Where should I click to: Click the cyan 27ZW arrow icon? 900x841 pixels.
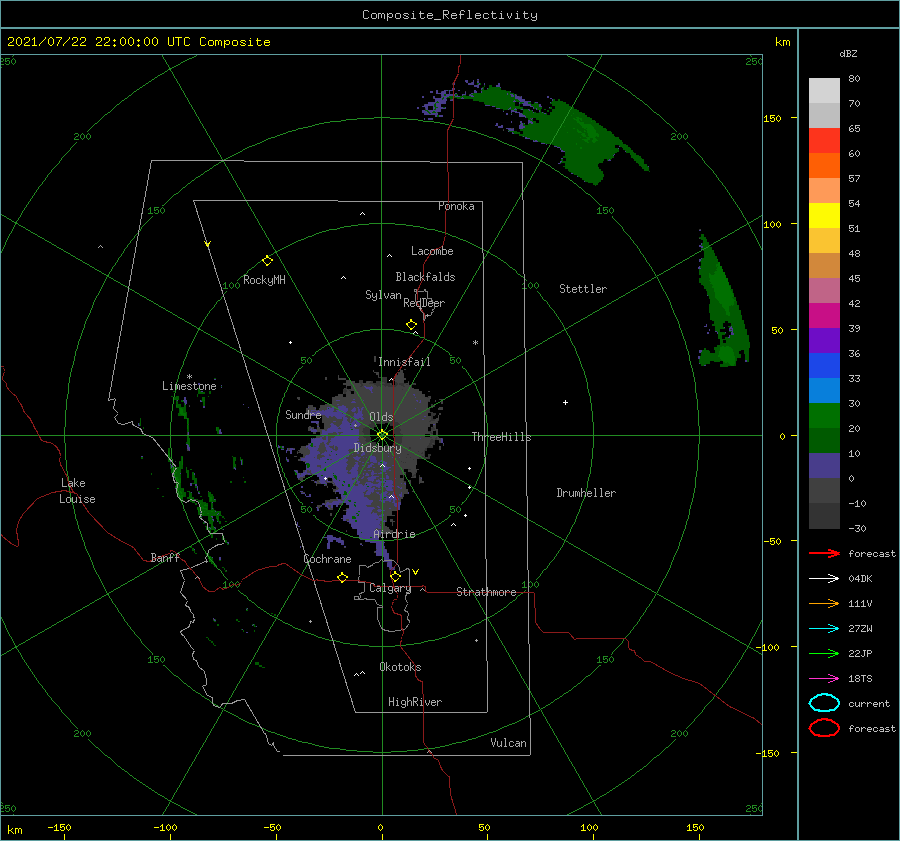824,629
